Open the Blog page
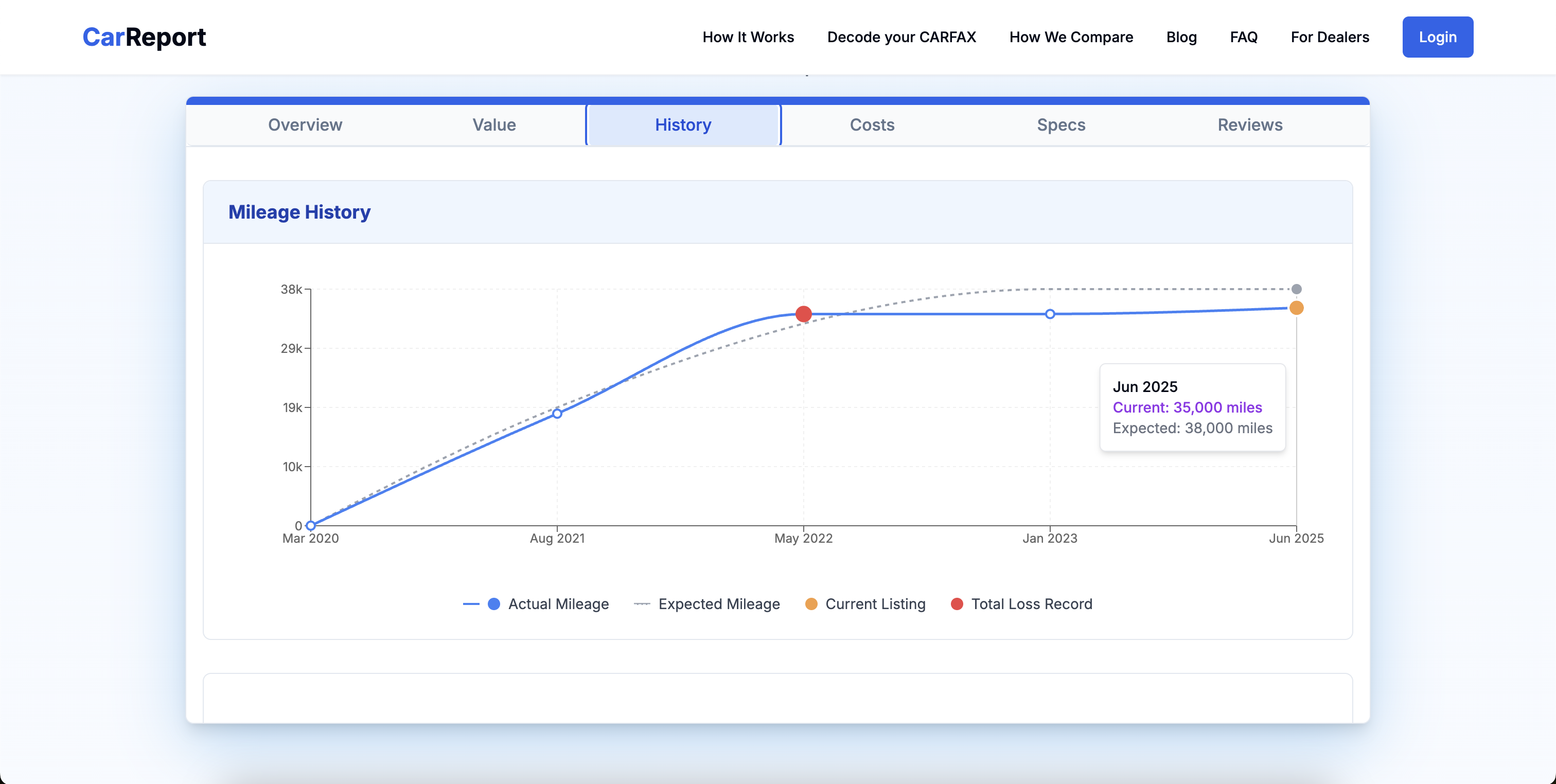The image size is (1556, 784). click(x=1181, y=37)
